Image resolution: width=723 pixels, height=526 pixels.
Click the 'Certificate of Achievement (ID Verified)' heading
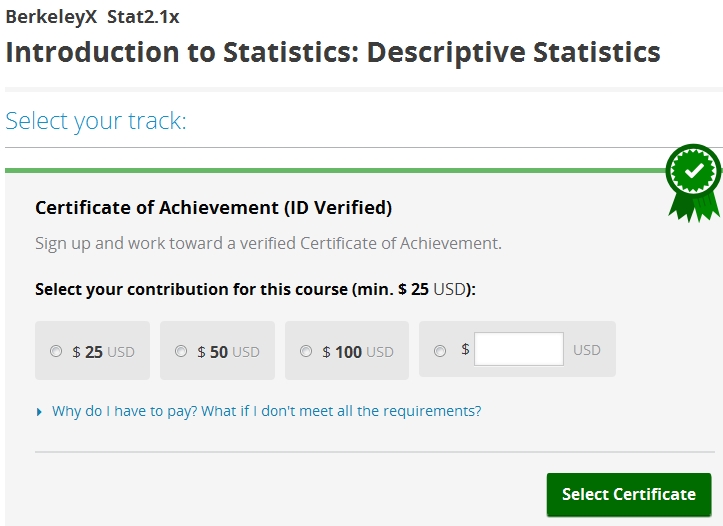click(213, 208)
